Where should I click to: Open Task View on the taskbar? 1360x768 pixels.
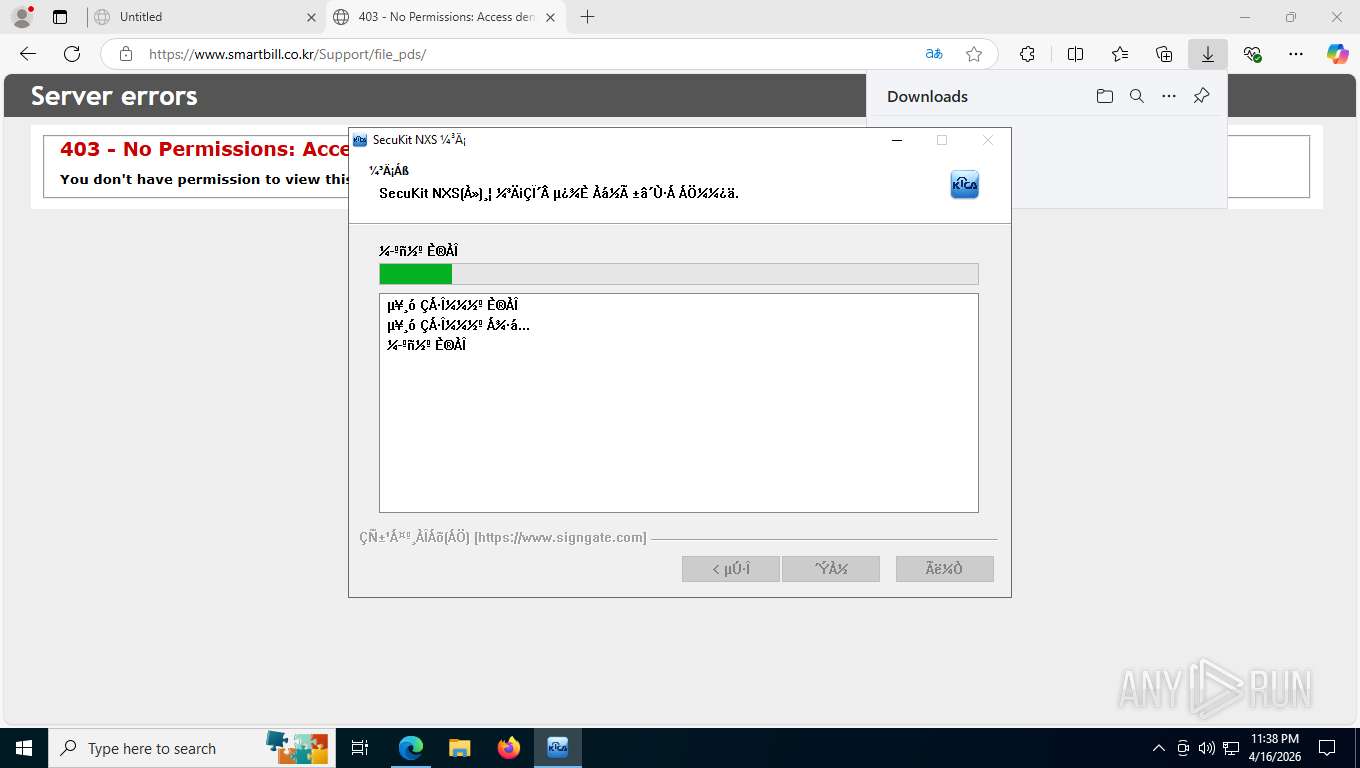[x=360, y=748]
